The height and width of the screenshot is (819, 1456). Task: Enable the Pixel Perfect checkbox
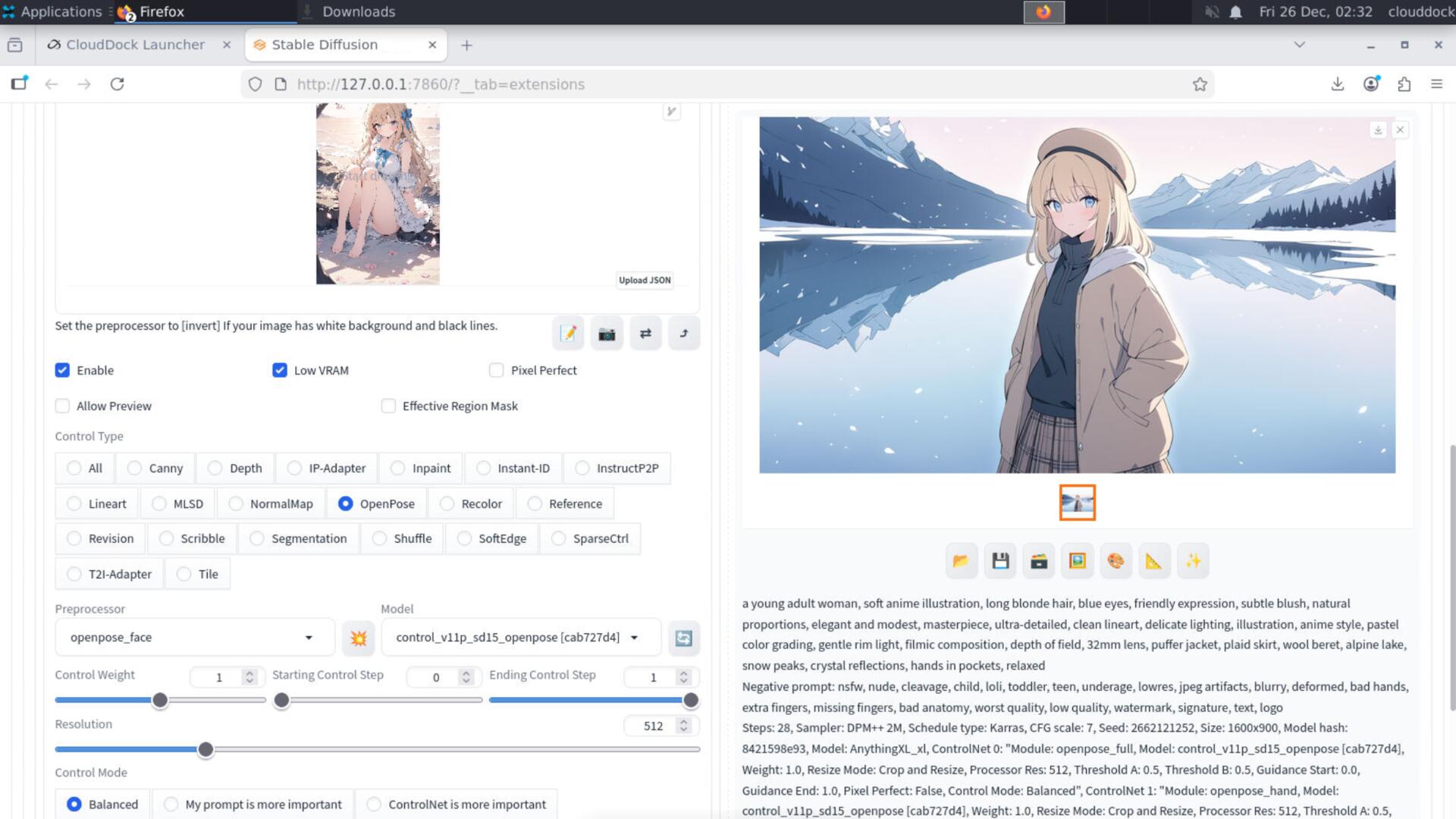[x=497, y=370]
